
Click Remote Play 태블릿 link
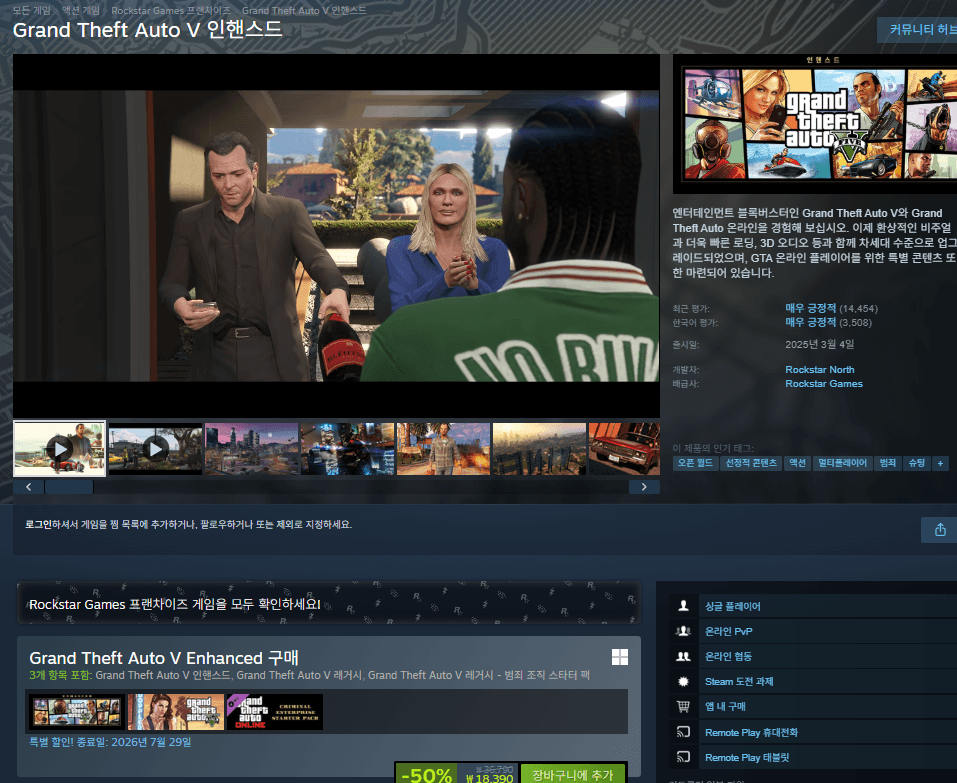point(747,757)
